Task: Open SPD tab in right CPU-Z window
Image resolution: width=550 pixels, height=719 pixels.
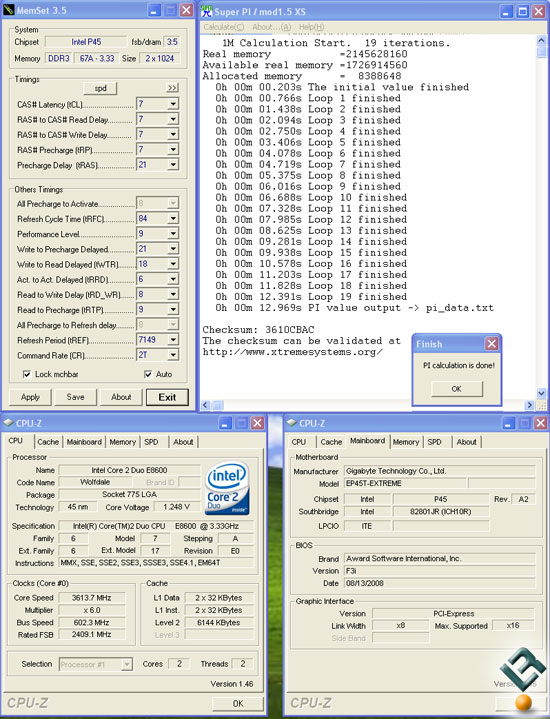Action: [x=434, y=442]
